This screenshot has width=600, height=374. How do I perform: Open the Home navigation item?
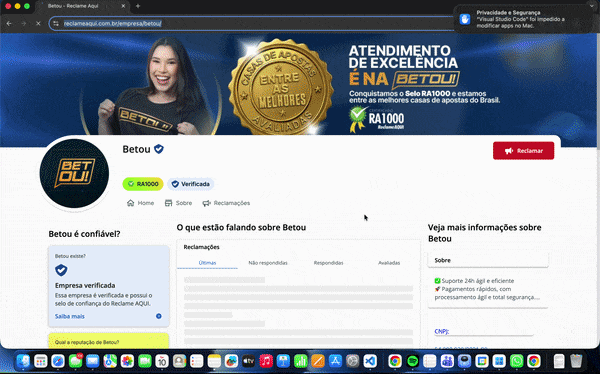coord(140,203)
